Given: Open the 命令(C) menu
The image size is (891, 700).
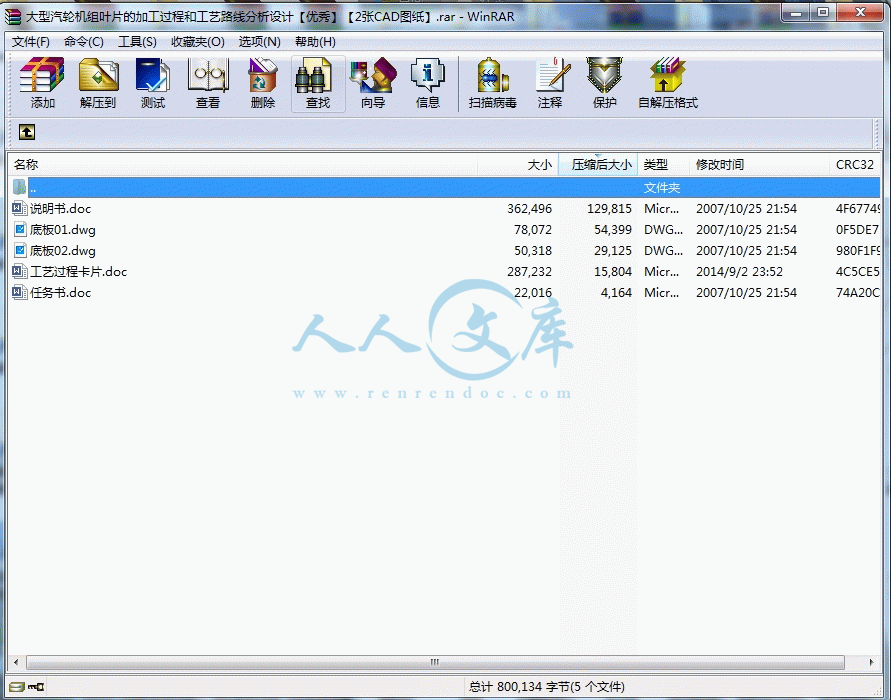Looking at the screenshot, I should pyautogui.click(x=84, y=41).
